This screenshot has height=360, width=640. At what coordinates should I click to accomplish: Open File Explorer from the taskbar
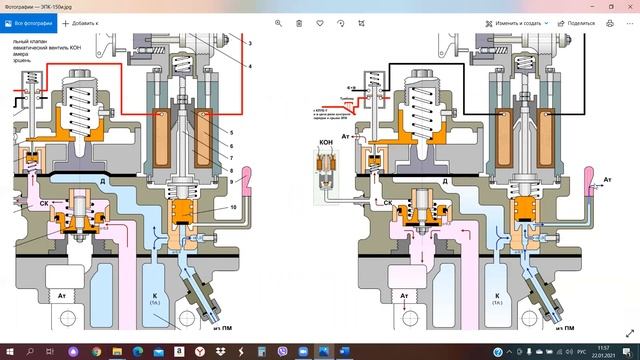(x=117, y=351)
